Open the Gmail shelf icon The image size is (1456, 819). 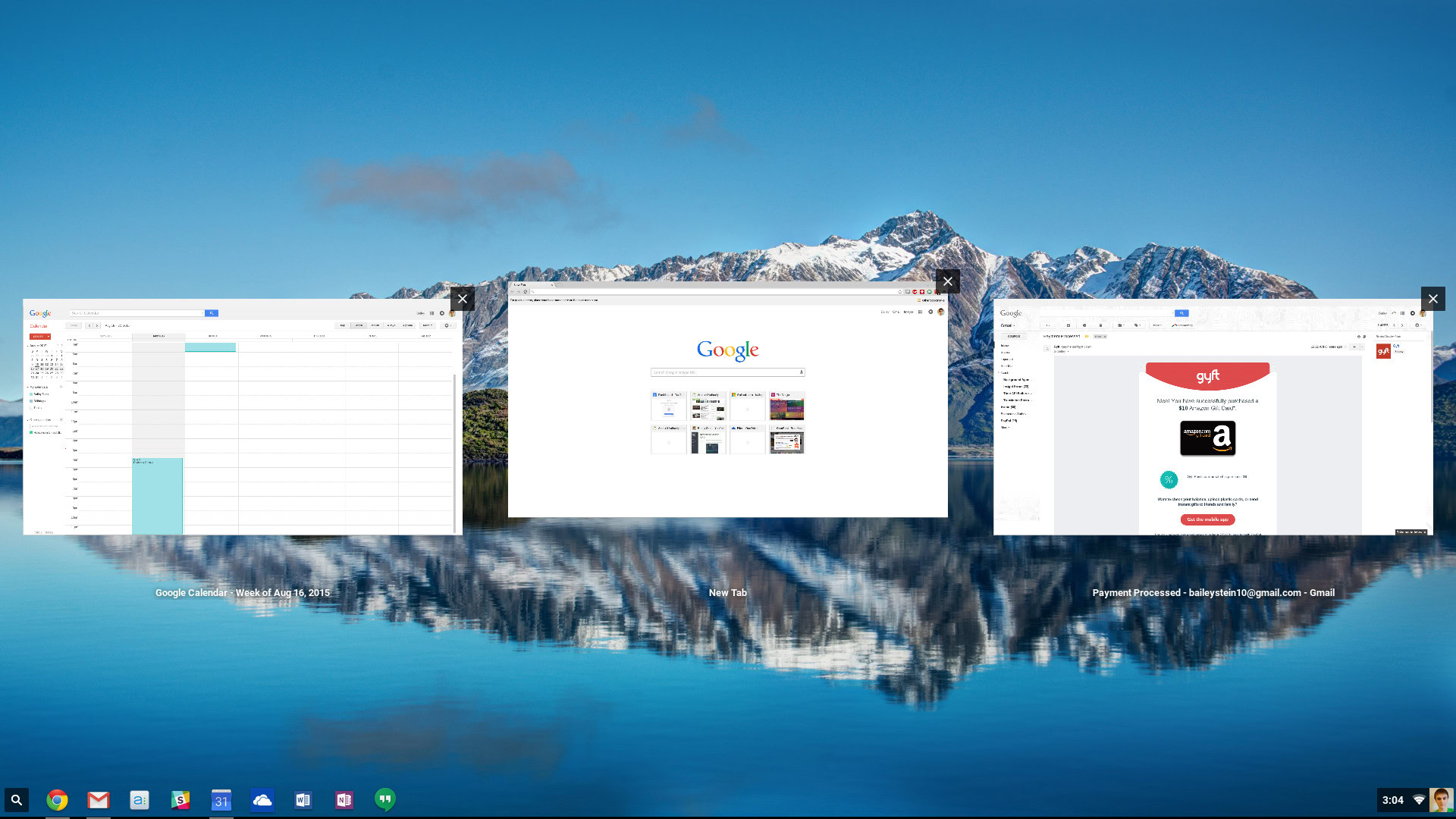pyautogui.click(x=98, y=800)
